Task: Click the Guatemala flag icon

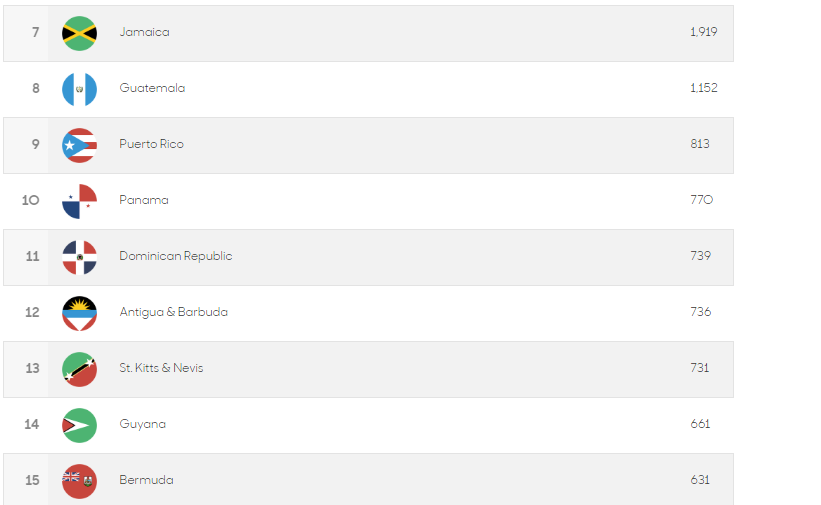Action: click(80, 90)
